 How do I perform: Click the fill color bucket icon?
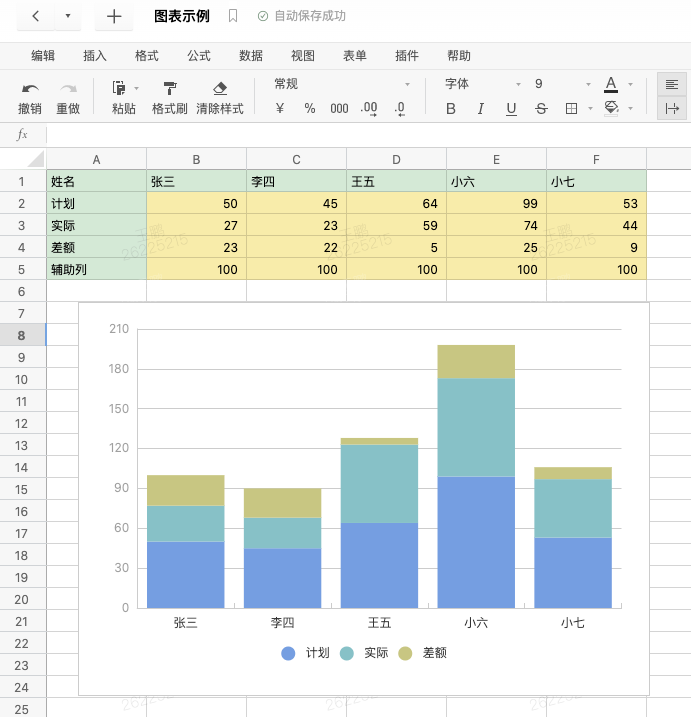tap(611, 109)
